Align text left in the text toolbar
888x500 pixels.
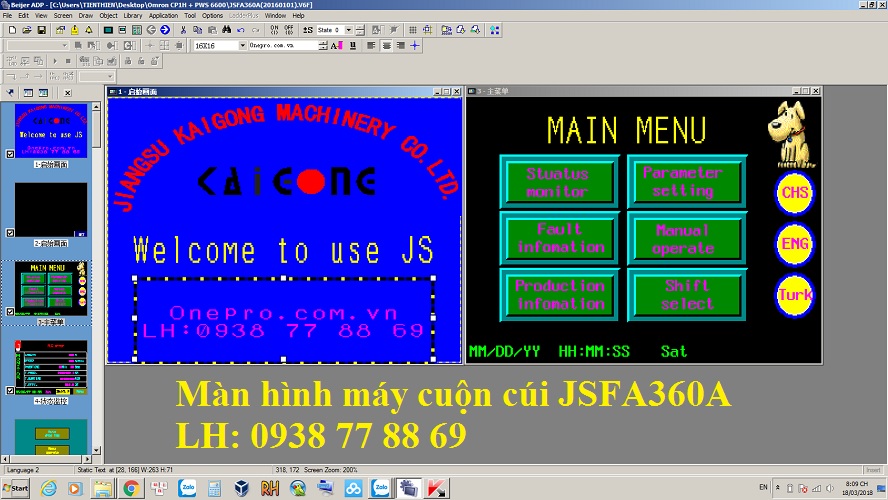click(x=371, y=46)
